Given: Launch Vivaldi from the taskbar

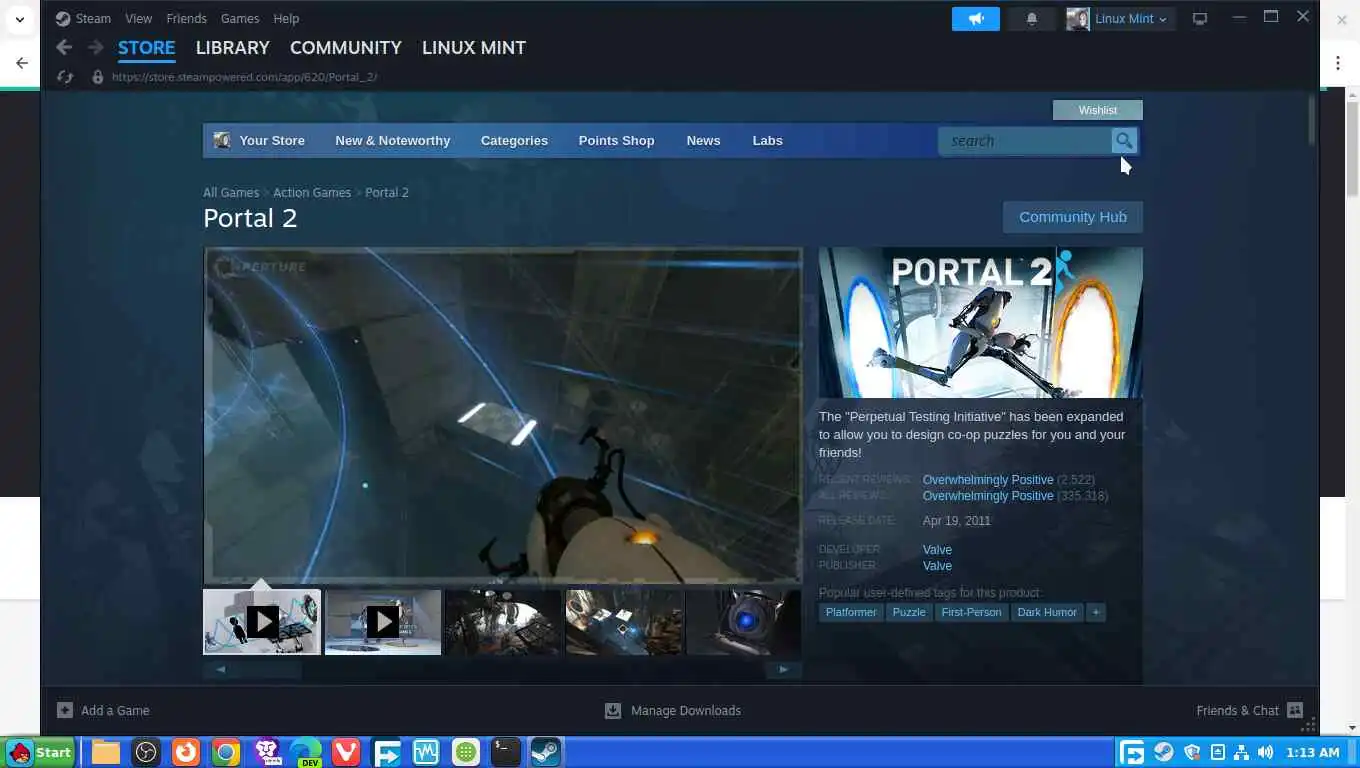Looking at the screenshot, I should pyautogui.click(x=346, y=752).
